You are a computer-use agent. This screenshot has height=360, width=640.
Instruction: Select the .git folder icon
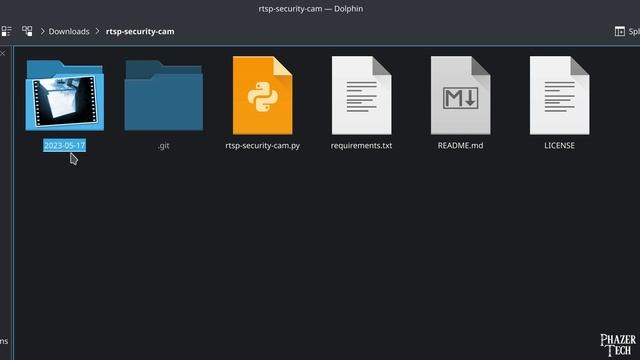[163, 95]
